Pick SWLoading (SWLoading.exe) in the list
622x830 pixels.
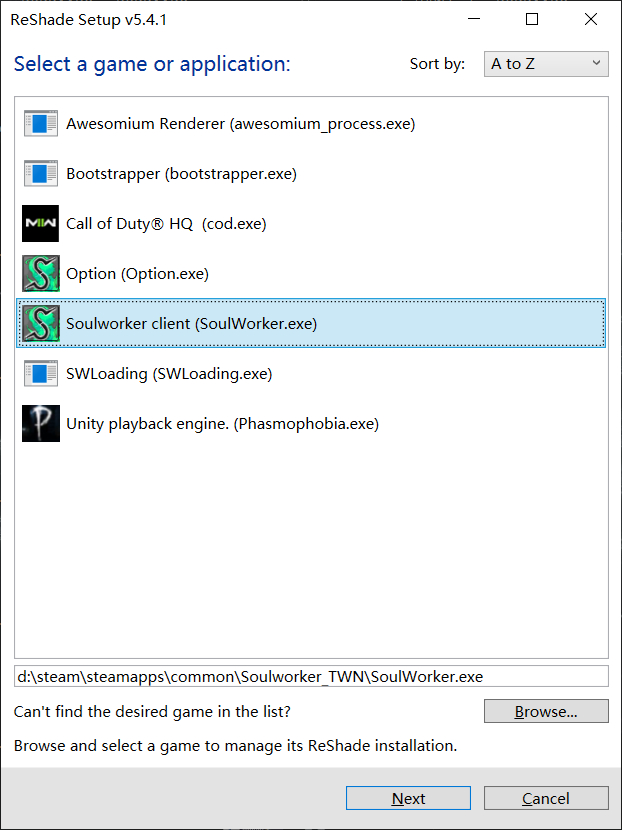(169, 374)
